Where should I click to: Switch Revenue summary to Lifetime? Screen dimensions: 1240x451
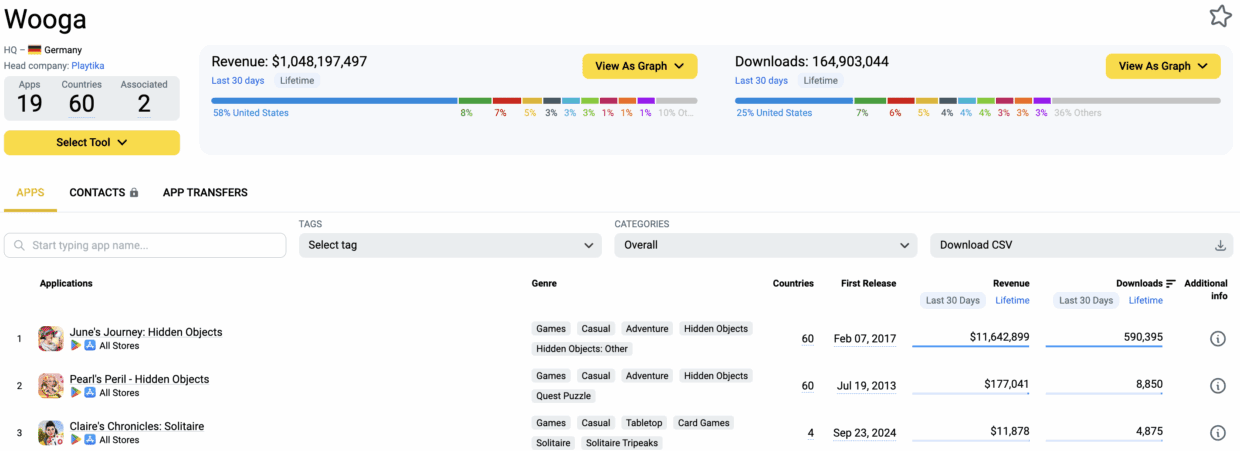[295, 81]
